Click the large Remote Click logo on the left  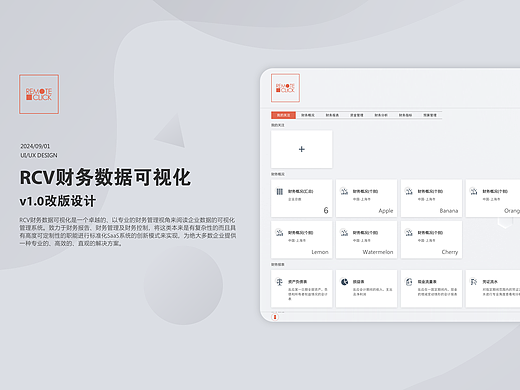pos(39,94)
